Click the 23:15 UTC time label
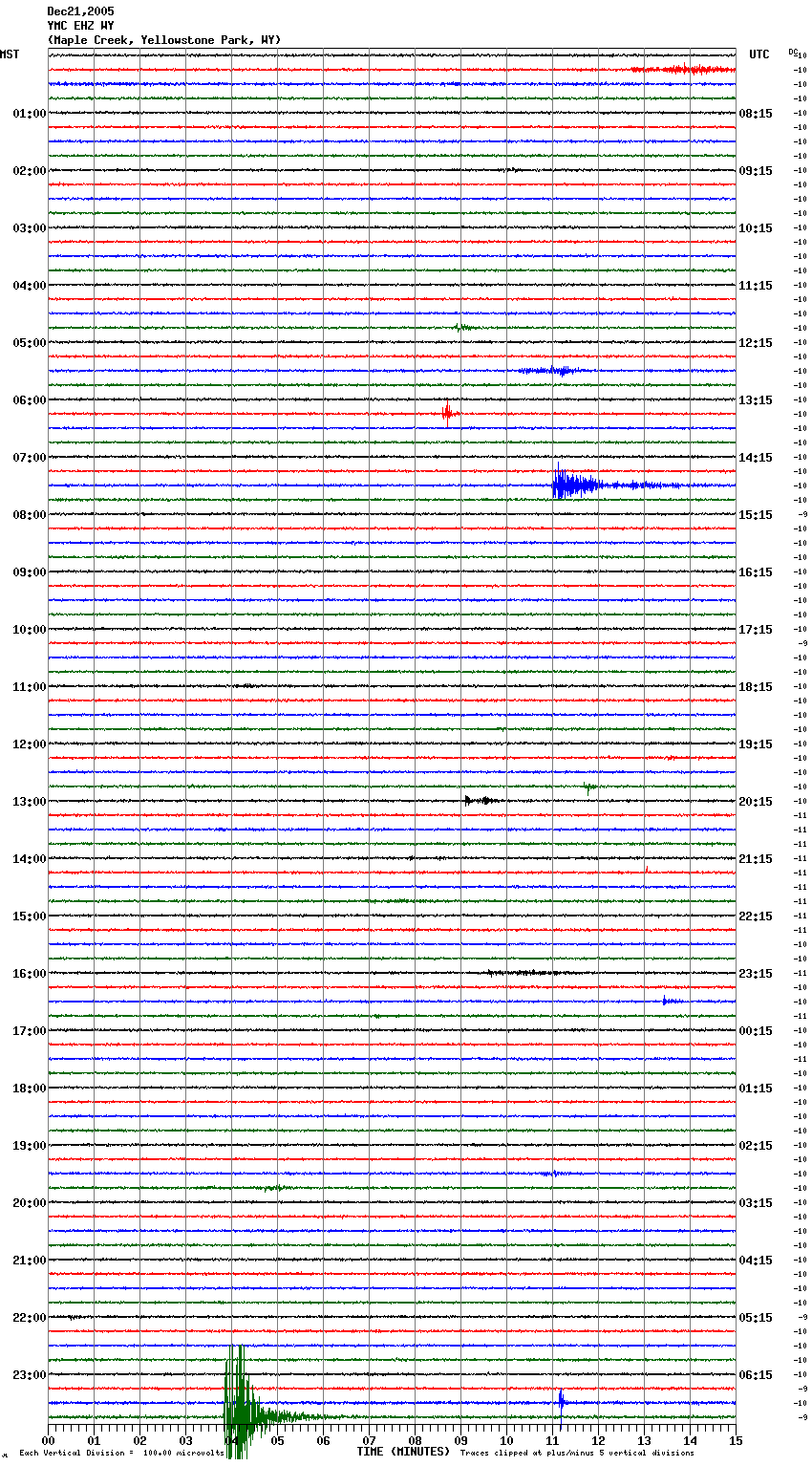This screenshot has height=1466, width=812. point(756,974)
